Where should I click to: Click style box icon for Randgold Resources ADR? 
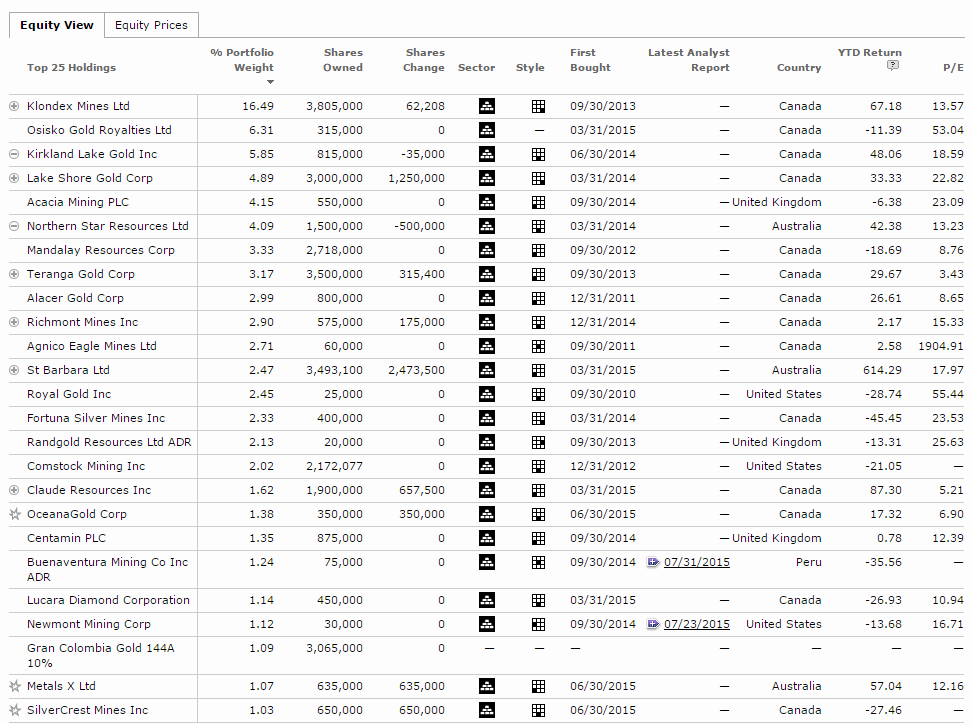point(539,442)
